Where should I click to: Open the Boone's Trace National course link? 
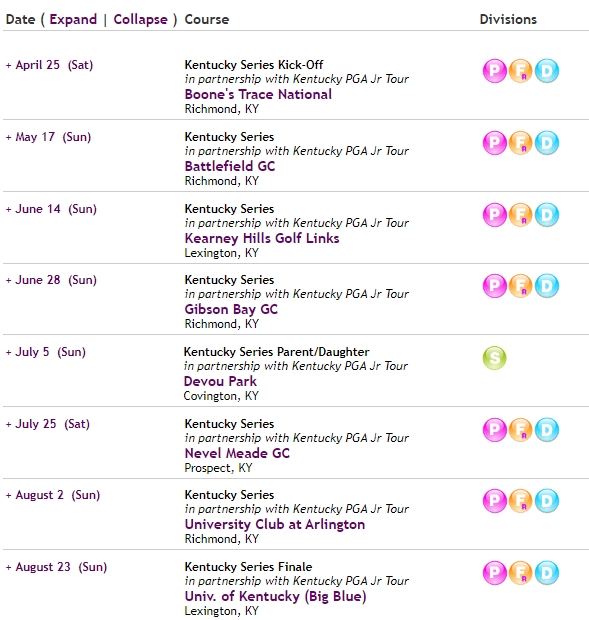click(x=258, y=95)
